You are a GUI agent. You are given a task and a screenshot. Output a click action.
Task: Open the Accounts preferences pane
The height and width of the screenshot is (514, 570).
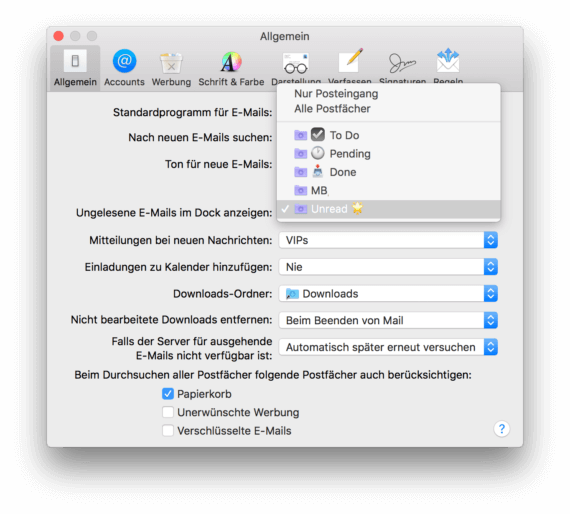pos(124,68)
